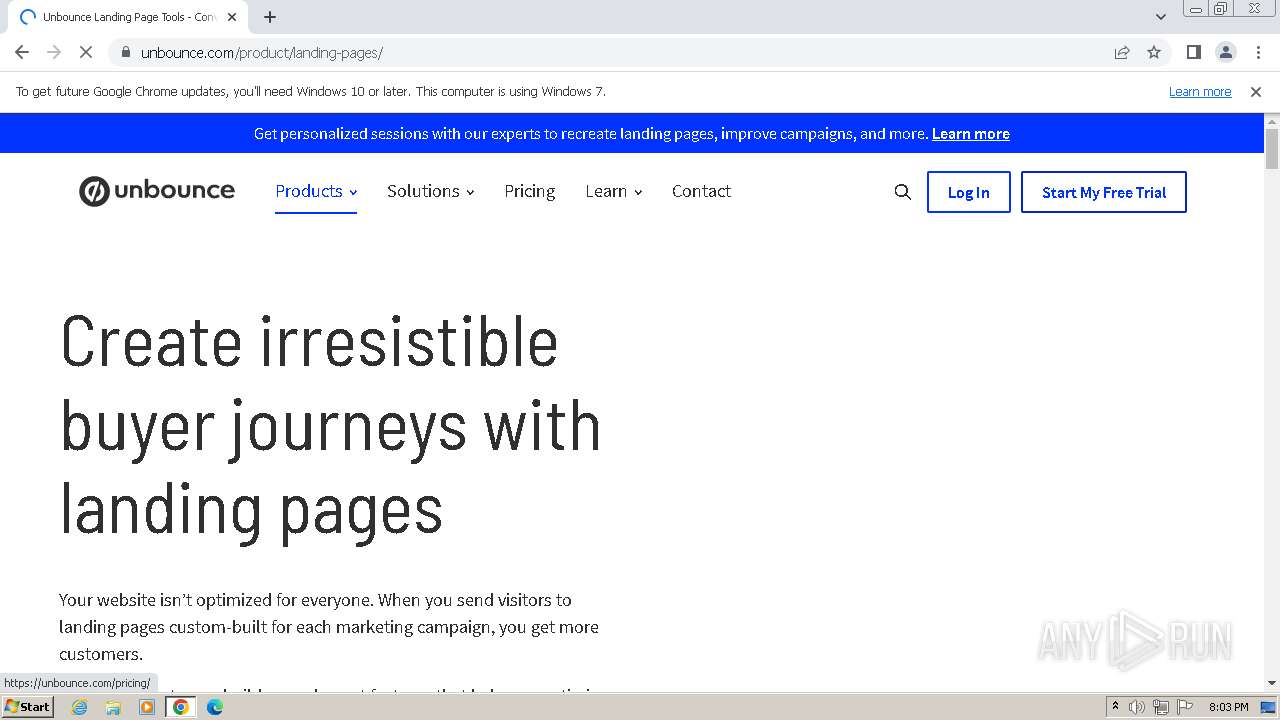Click the scrollbar up arrow
The width and height of the screenshot is (1280, 720).
[1272, 120]
